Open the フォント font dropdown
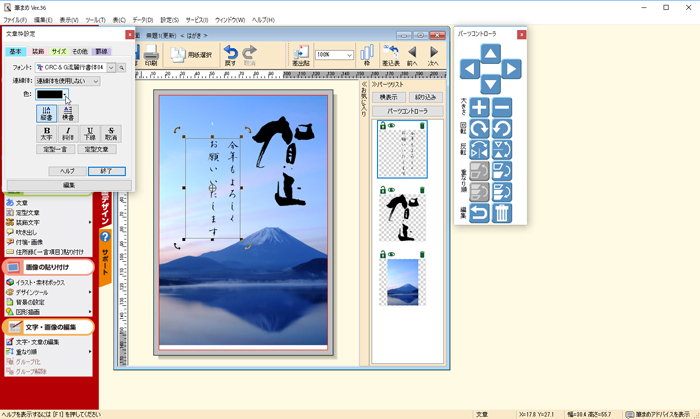Screen dimensions: 700x419 pos(111,67)
